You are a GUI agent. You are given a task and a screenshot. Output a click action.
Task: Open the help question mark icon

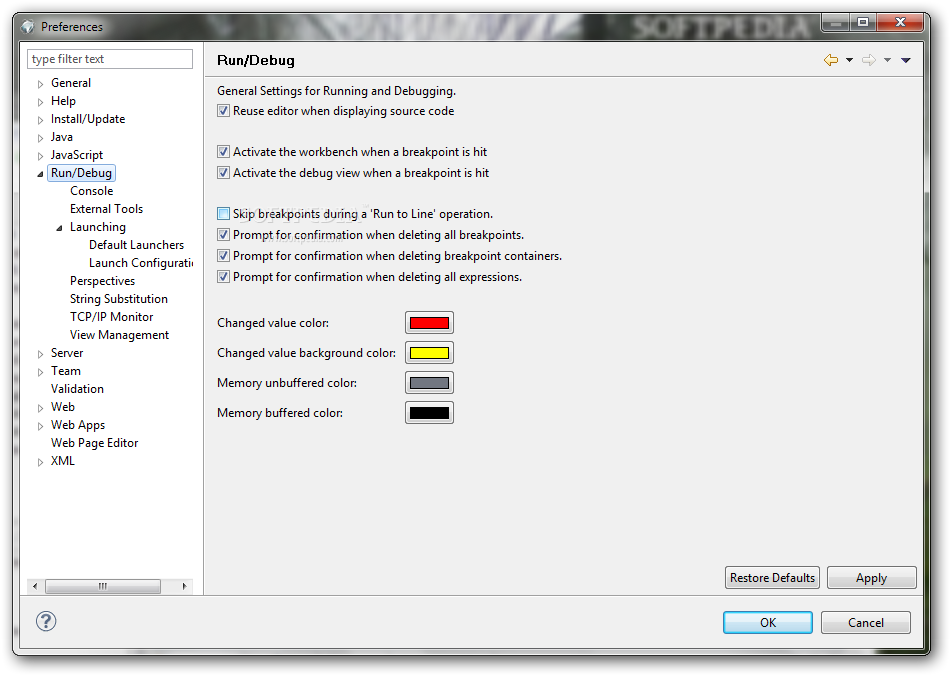(46, 621)
